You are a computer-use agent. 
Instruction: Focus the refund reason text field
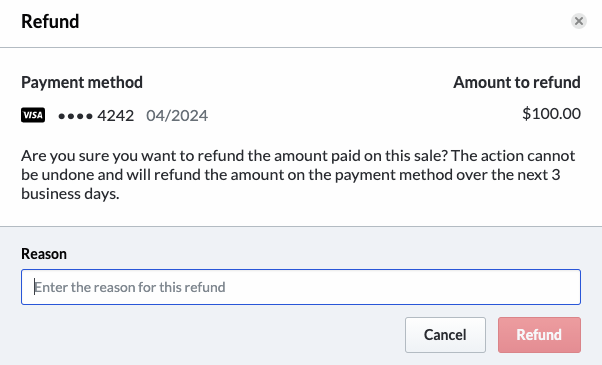(x=301, y=287)
